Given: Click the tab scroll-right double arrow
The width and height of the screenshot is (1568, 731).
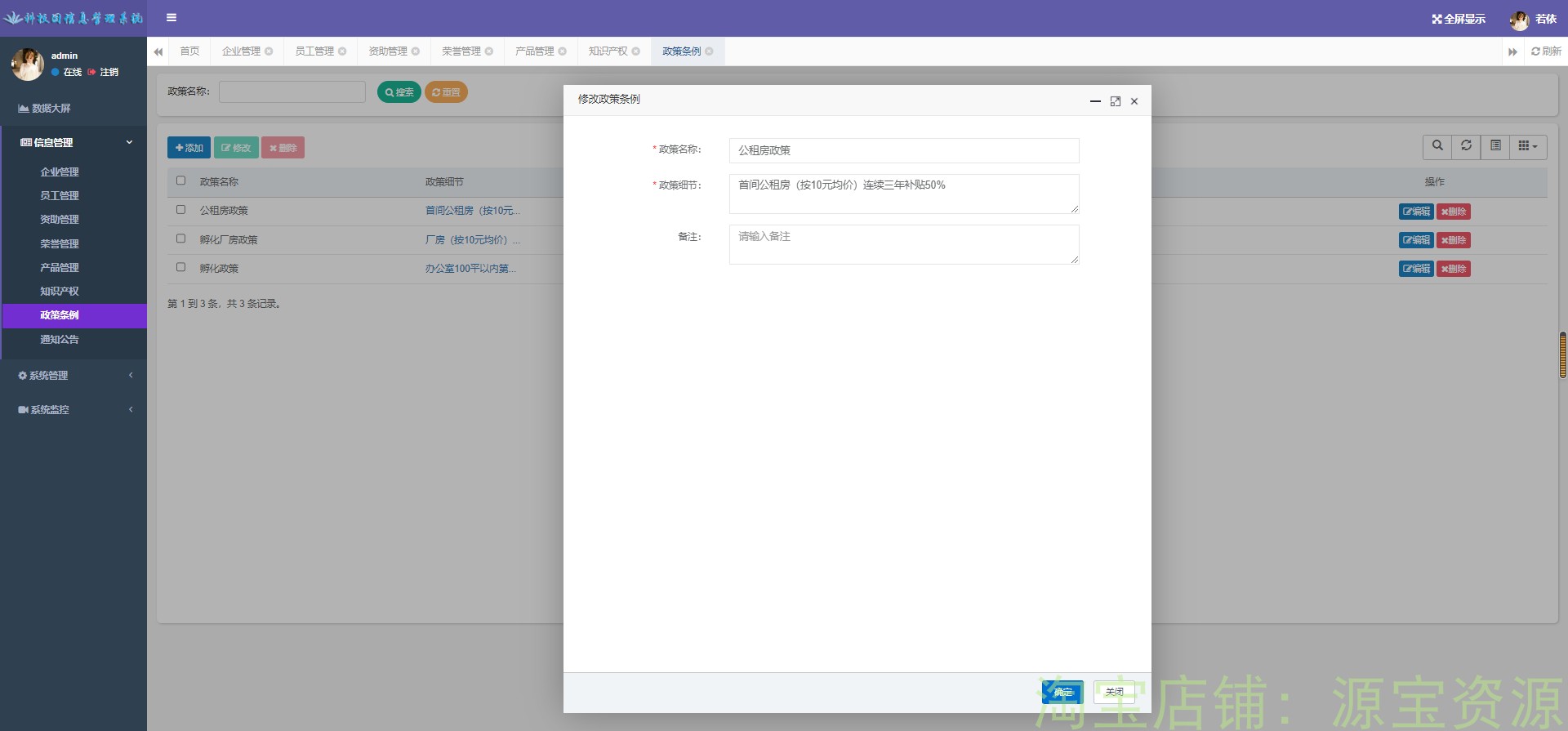Looking at the screenshot, I should pos(1512,51).
